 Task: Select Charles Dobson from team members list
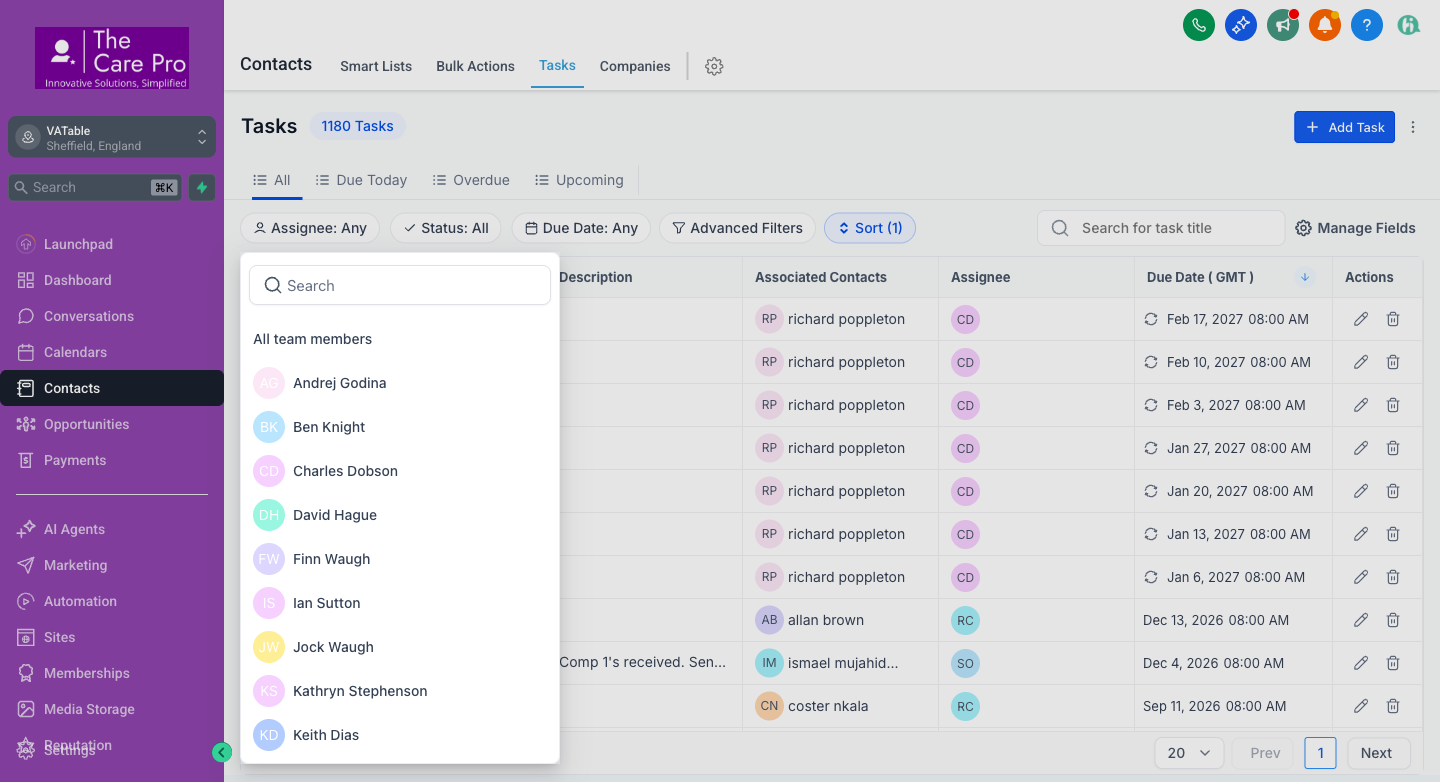[x=344, y=470]
